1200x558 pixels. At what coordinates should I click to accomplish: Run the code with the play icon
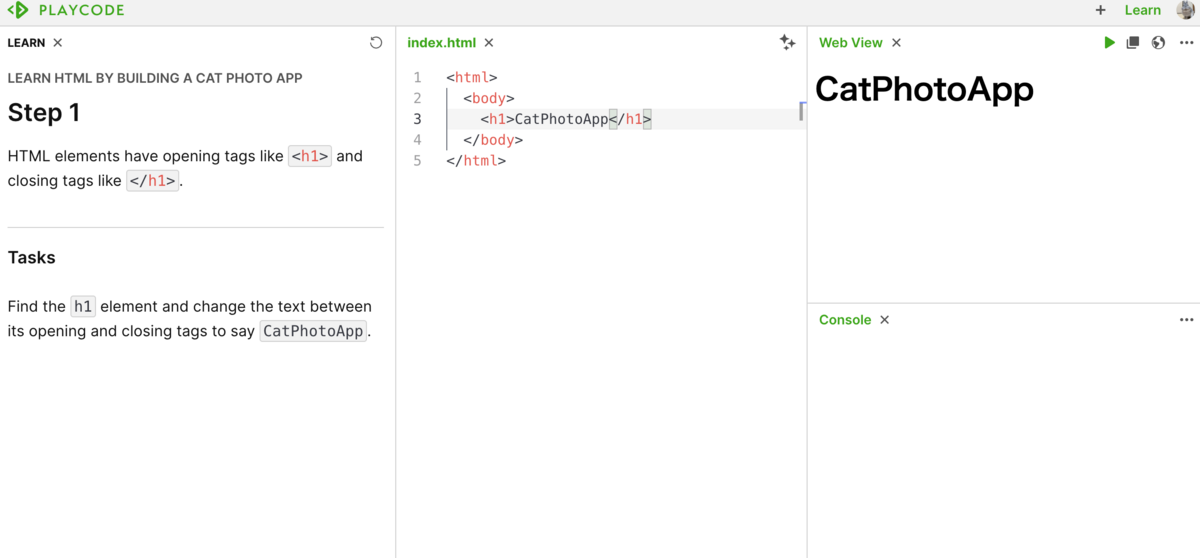1109,43
